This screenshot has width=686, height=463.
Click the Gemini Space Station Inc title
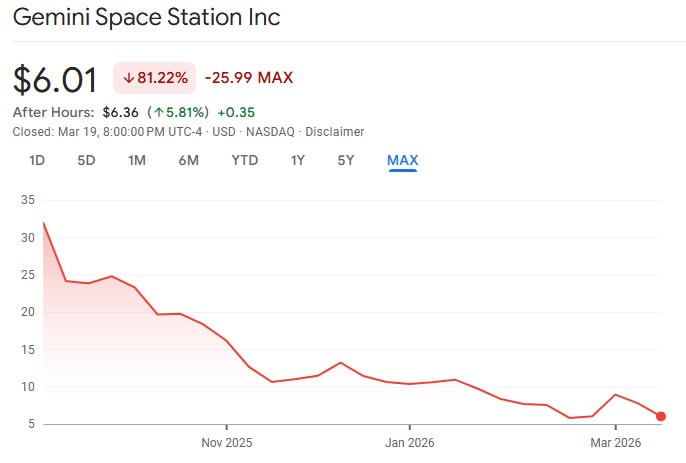tap(147, 18)
